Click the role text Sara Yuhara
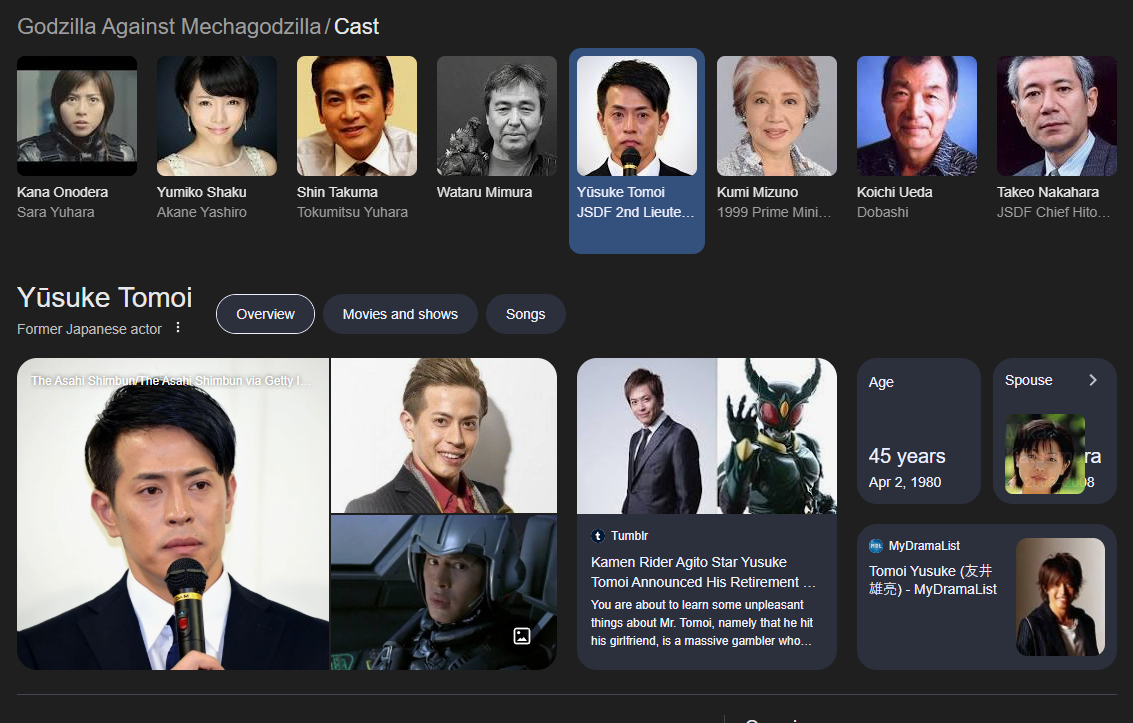The width and height of the screenshot is (1133, 723). coord(56,212)
